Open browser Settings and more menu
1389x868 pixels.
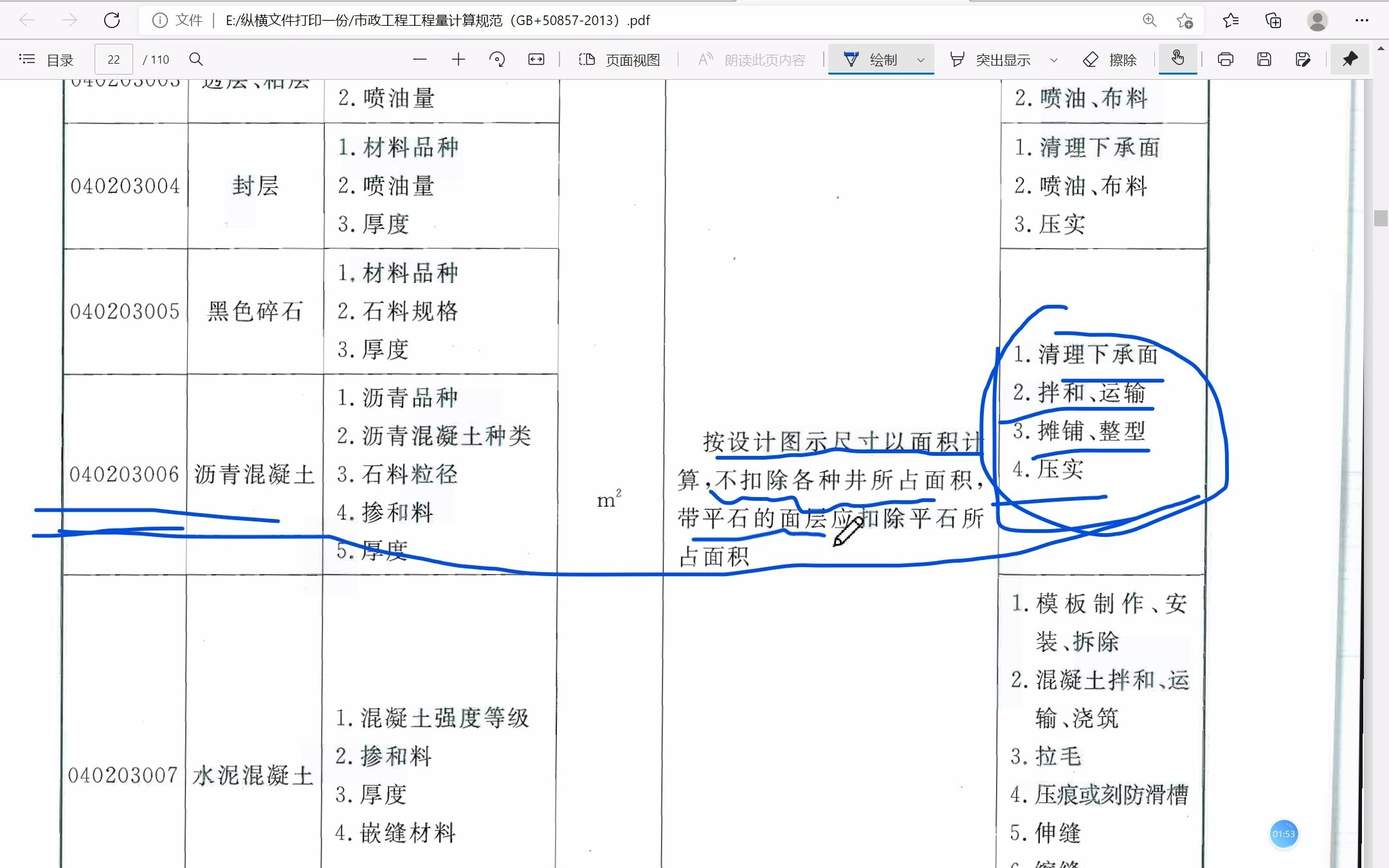coord(1362,21)
